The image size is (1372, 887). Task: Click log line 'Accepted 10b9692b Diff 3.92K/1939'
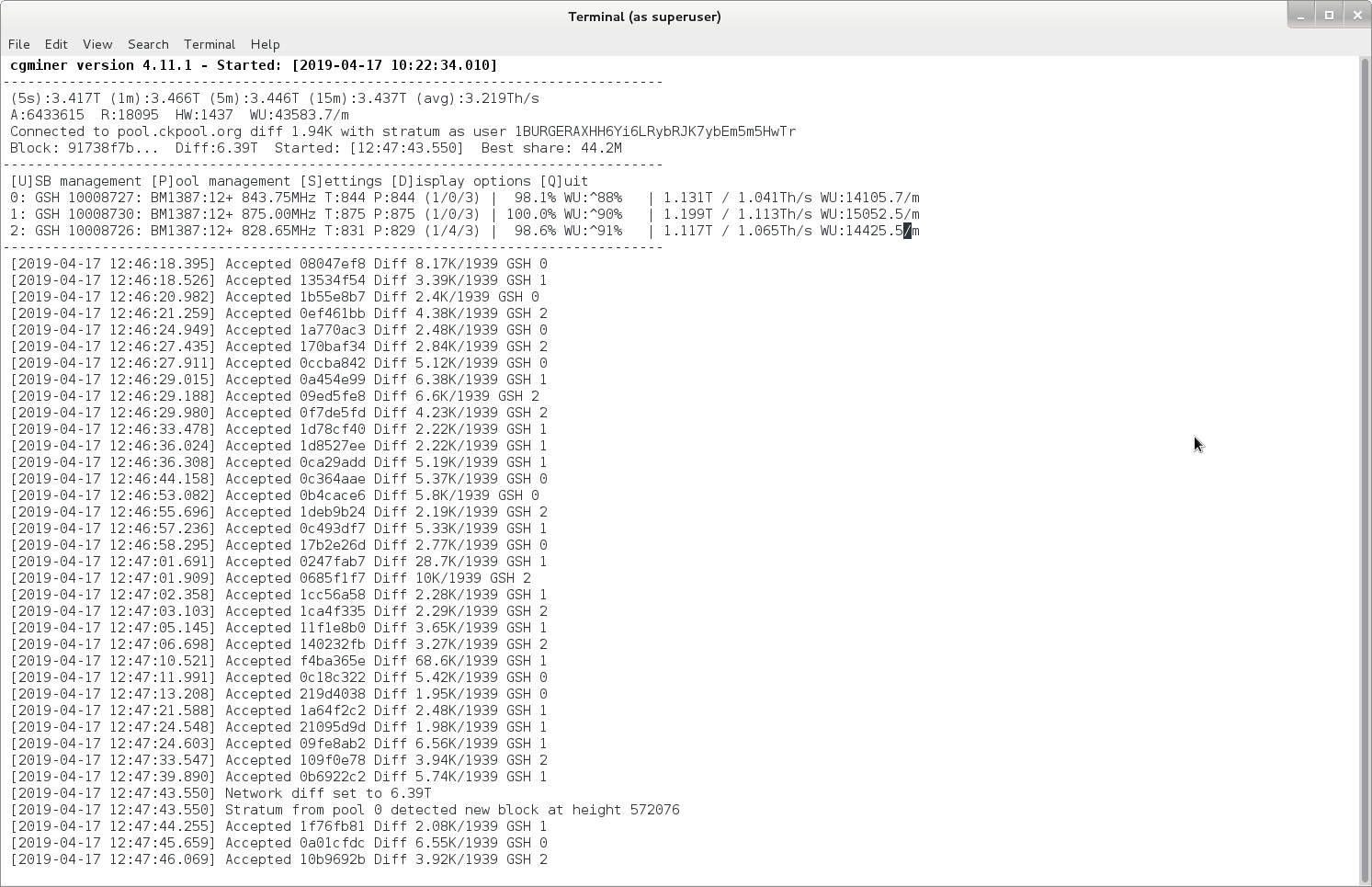tap(278, 859)
